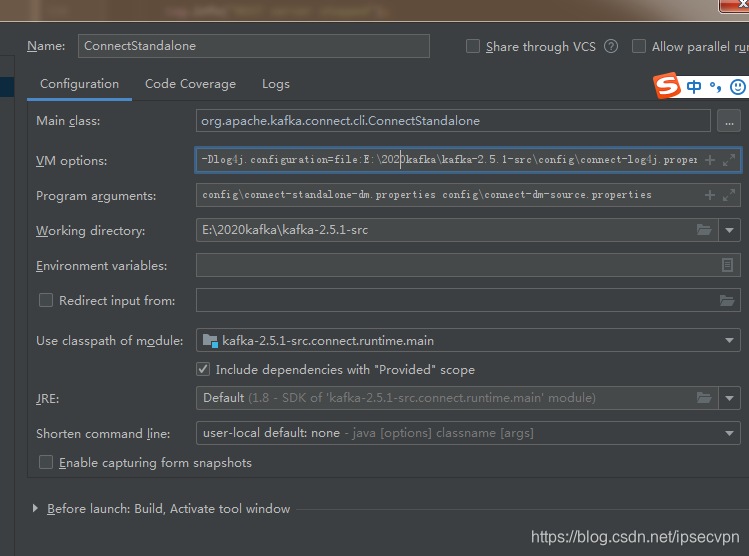Image resolution: width=749 pixels, height=556 pixels.
Task: Click the Sogou input method S icon
Action: tap(667, 86)
